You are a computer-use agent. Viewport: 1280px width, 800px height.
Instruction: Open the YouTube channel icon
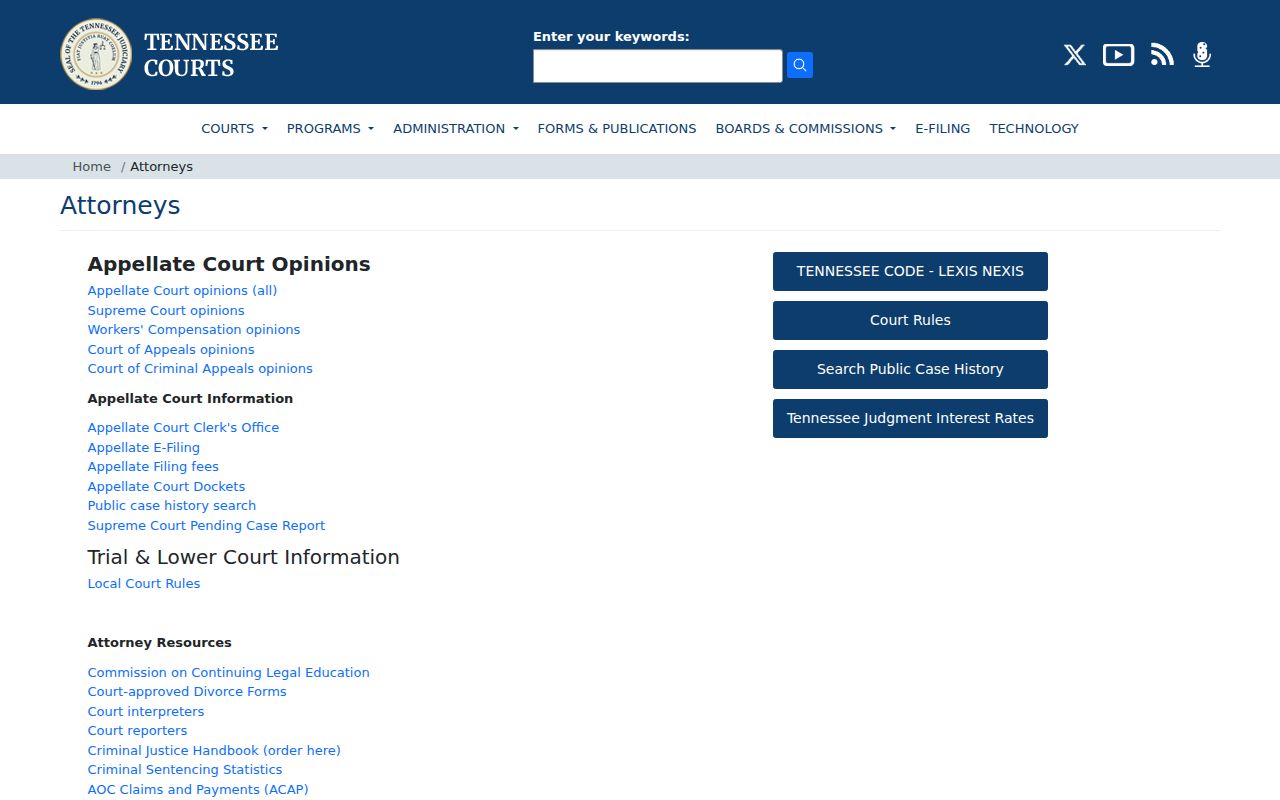pos(1118,55)
